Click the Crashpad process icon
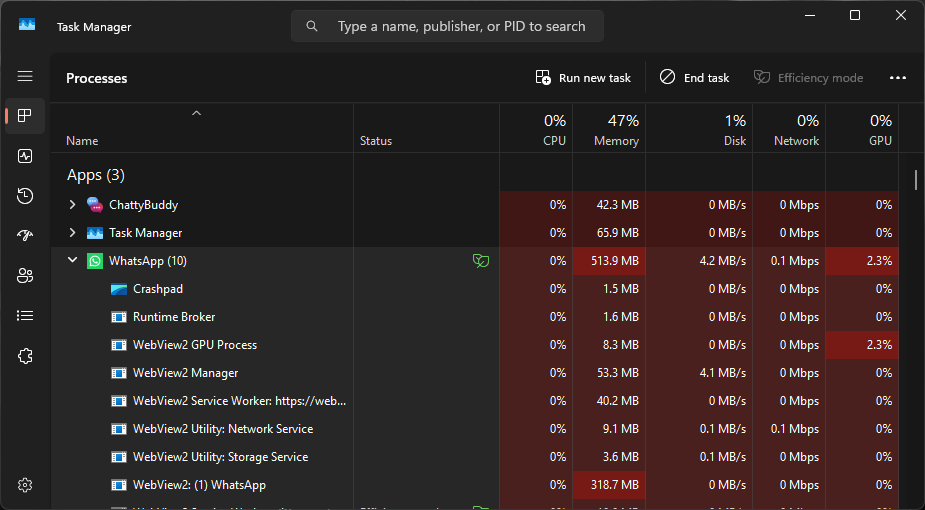925x510 pixels. [119, 289]
